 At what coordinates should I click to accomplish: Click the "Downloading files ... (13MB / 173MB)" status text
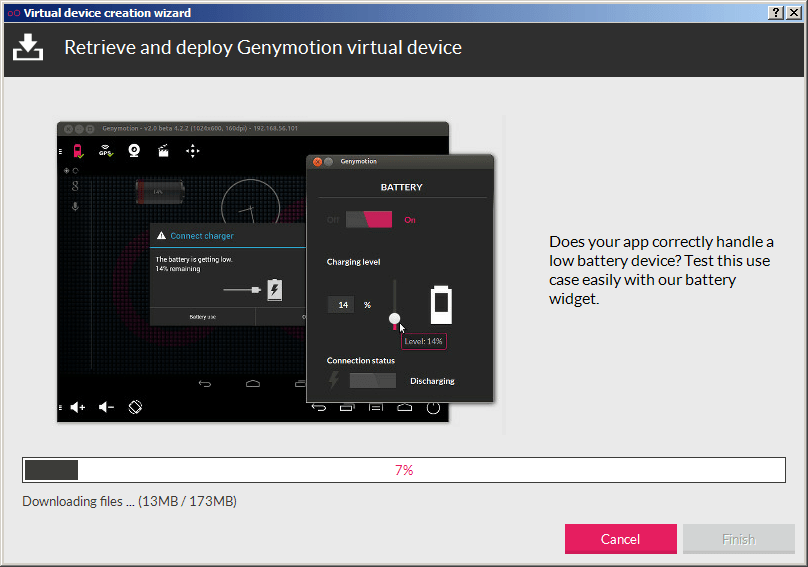click(129, 502)
